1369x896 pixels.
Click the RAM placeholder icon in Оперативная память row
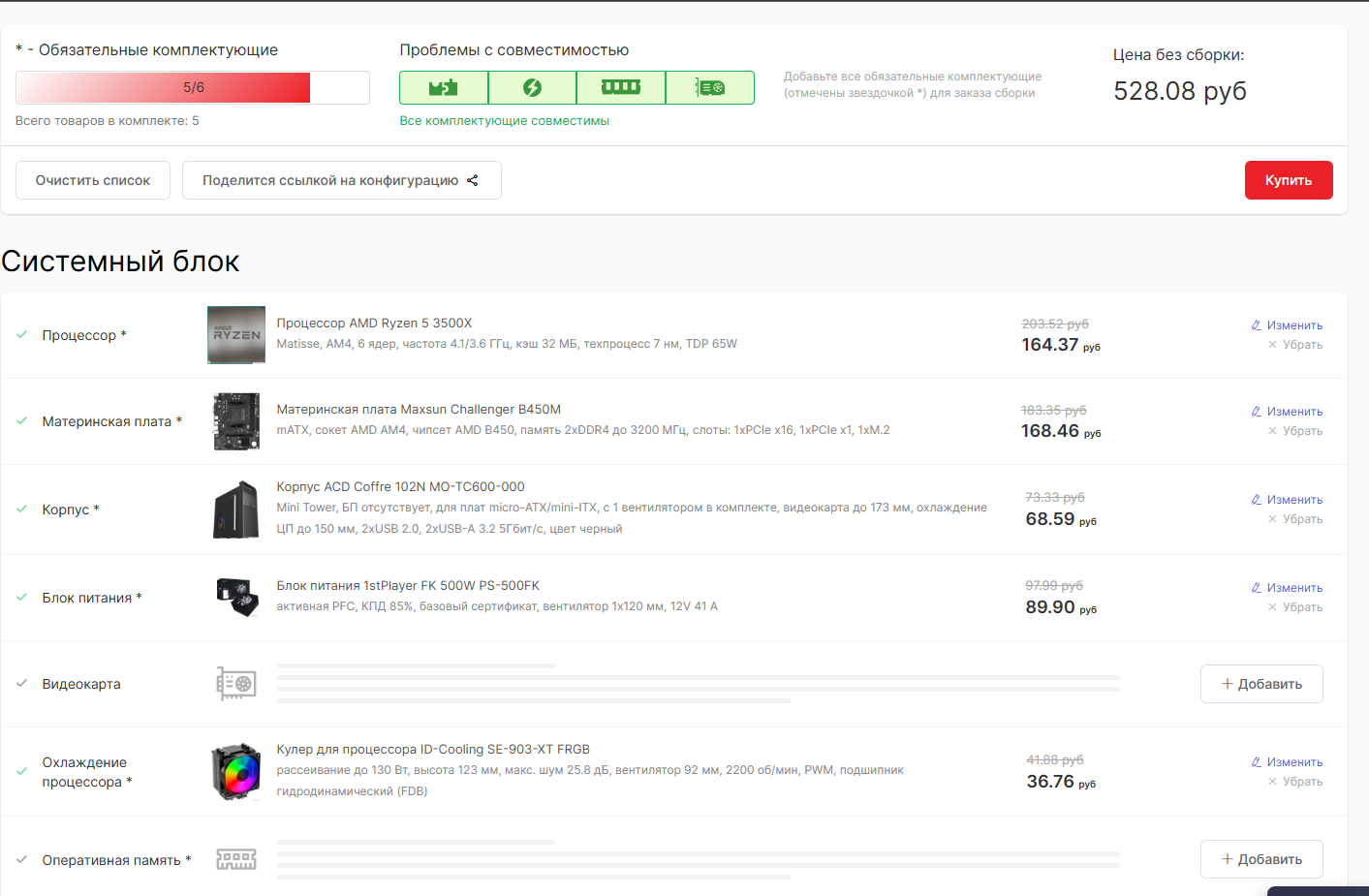click(x=236, y=859)
